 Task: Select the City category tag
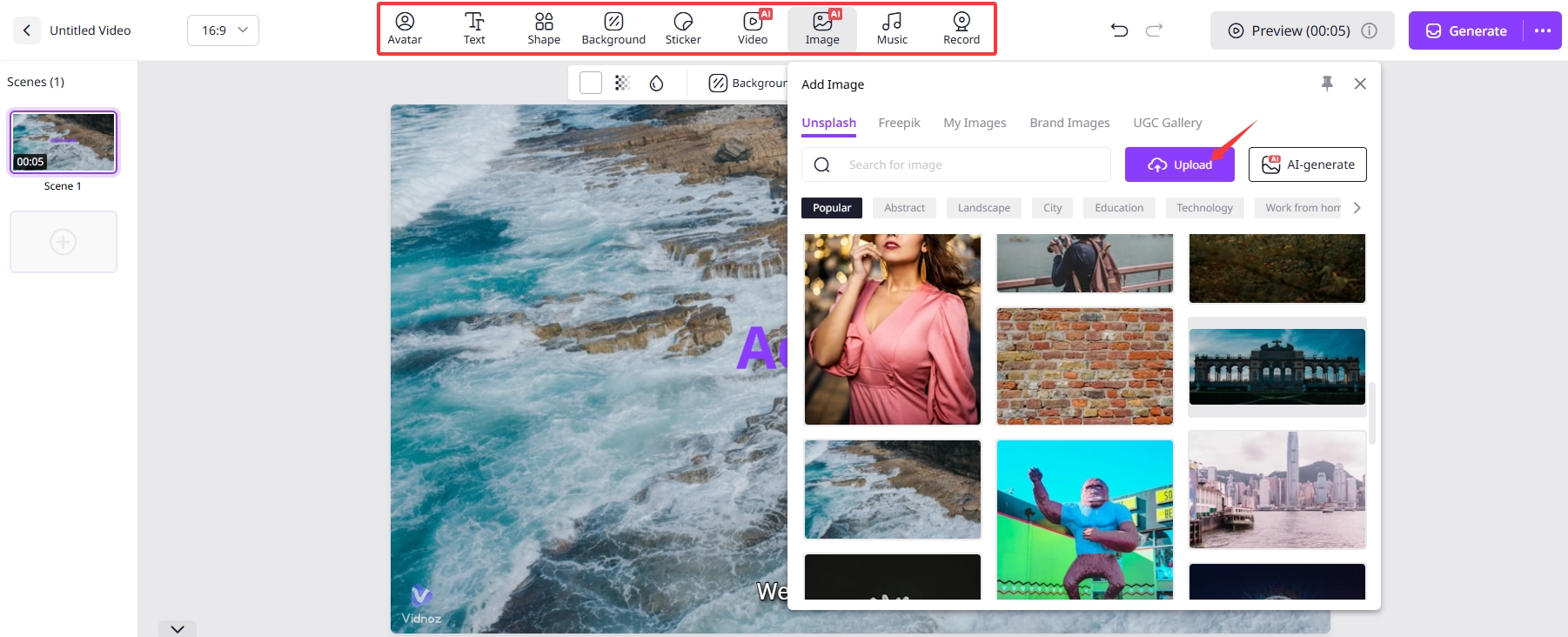tap(1052, 208)
